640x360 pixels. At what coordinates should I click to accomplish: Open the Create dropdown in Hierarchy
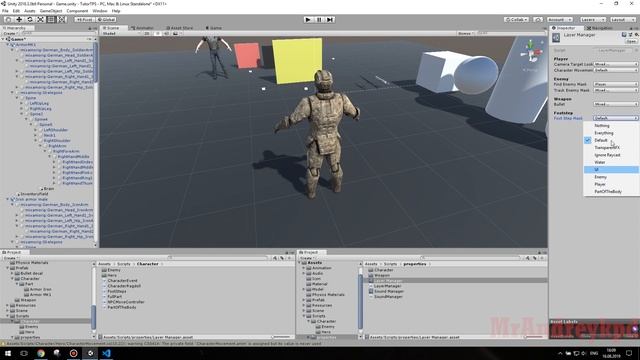click(10, 33)
